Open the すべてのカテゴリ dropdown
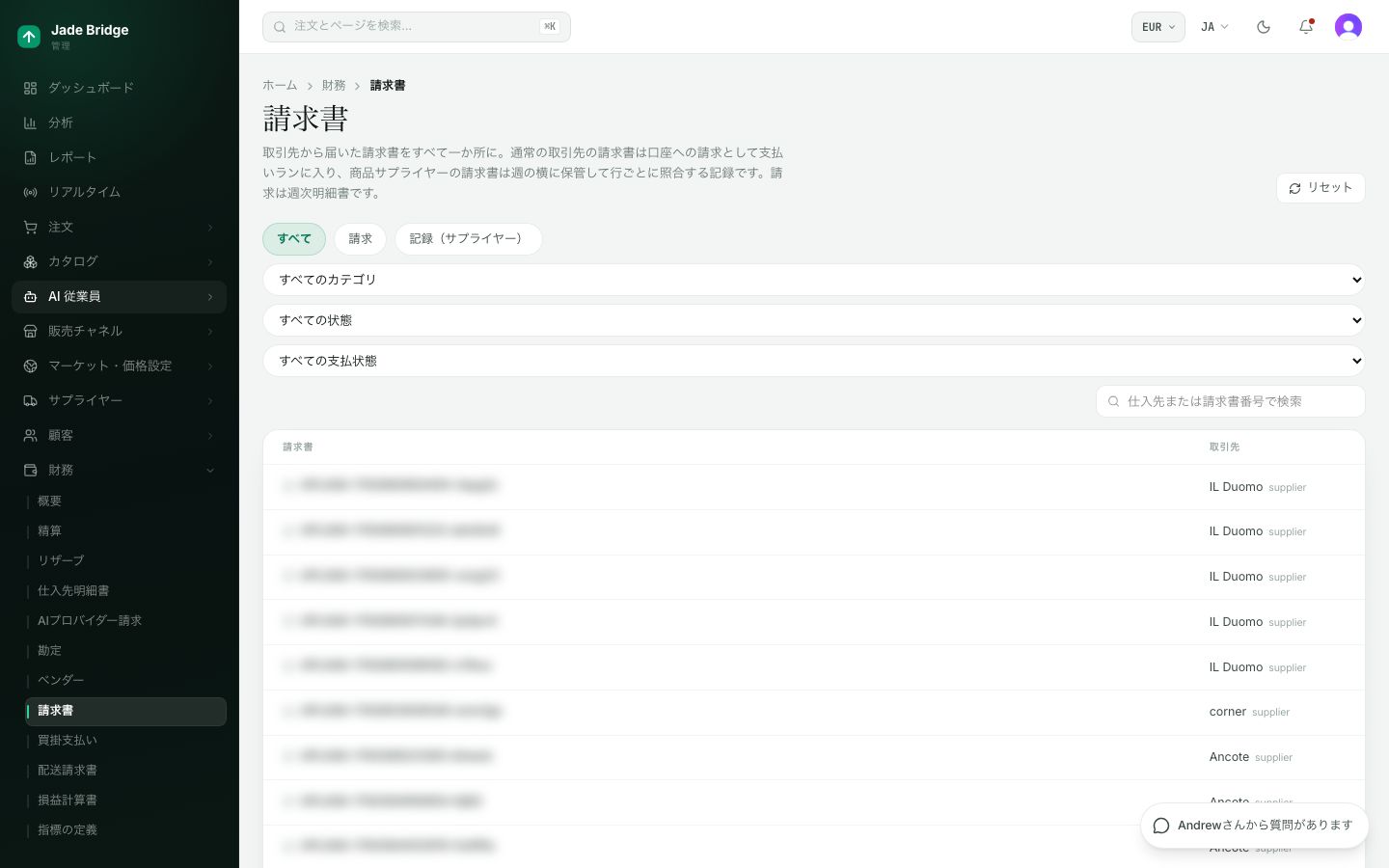The height and width of the screenshot is (868, 1389). [x=814, y=280]
